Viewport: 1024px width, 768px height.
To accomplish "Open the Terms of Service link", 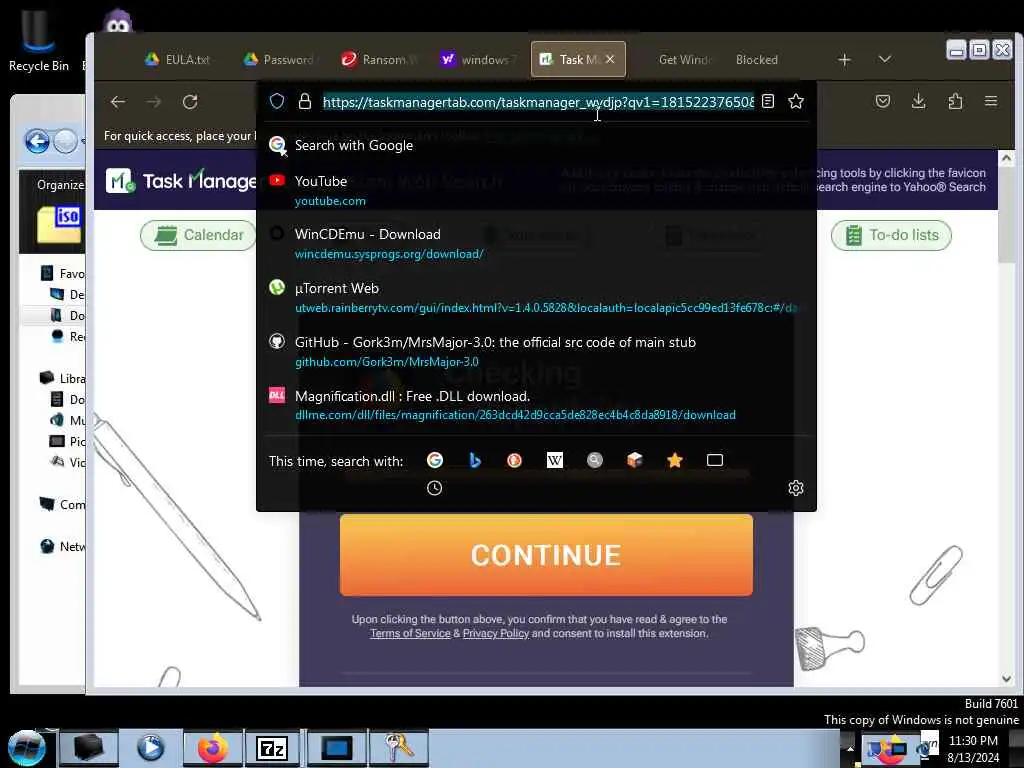I will [410, 633].
